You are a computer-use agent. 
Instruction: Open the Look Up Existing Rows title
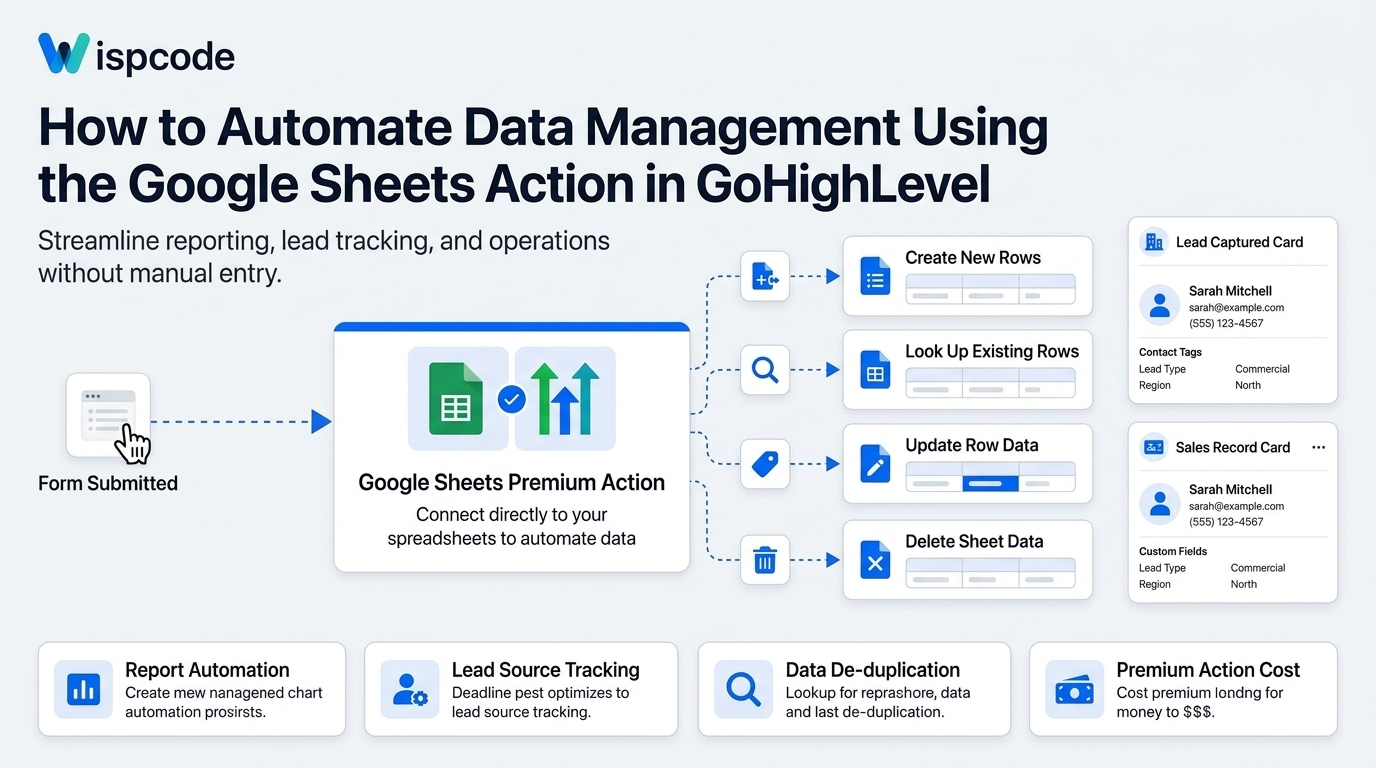(992, 352)
